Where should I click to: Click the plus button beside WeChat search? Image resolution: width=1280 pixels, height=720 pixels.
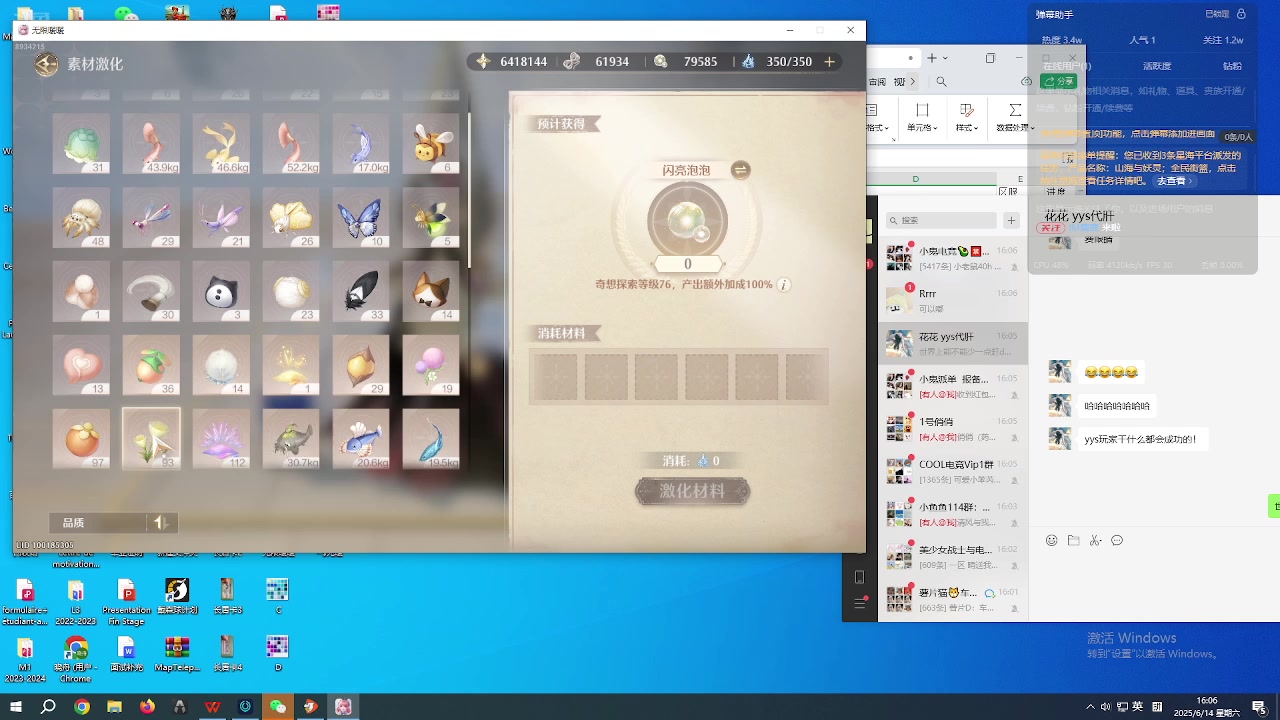pos(1012,220)
